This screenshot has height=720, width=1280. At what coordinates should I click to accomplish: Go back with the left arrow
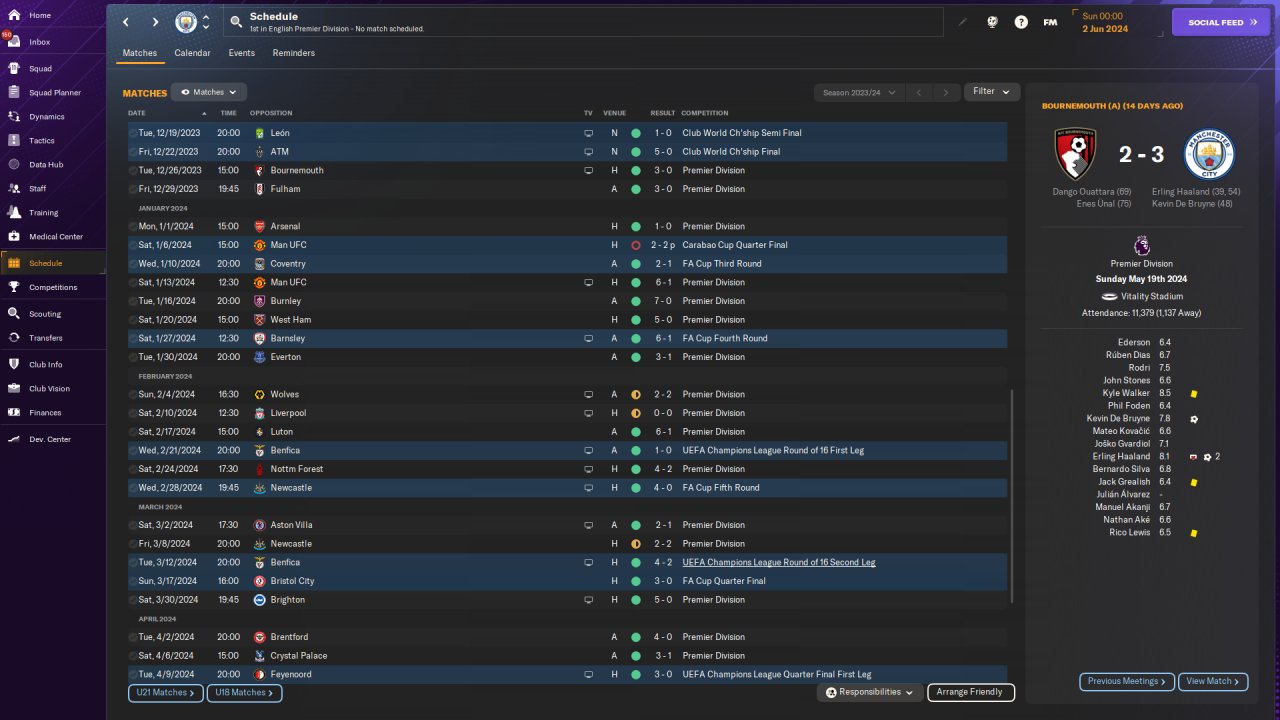pyautogui.click(x=126, y=22)
